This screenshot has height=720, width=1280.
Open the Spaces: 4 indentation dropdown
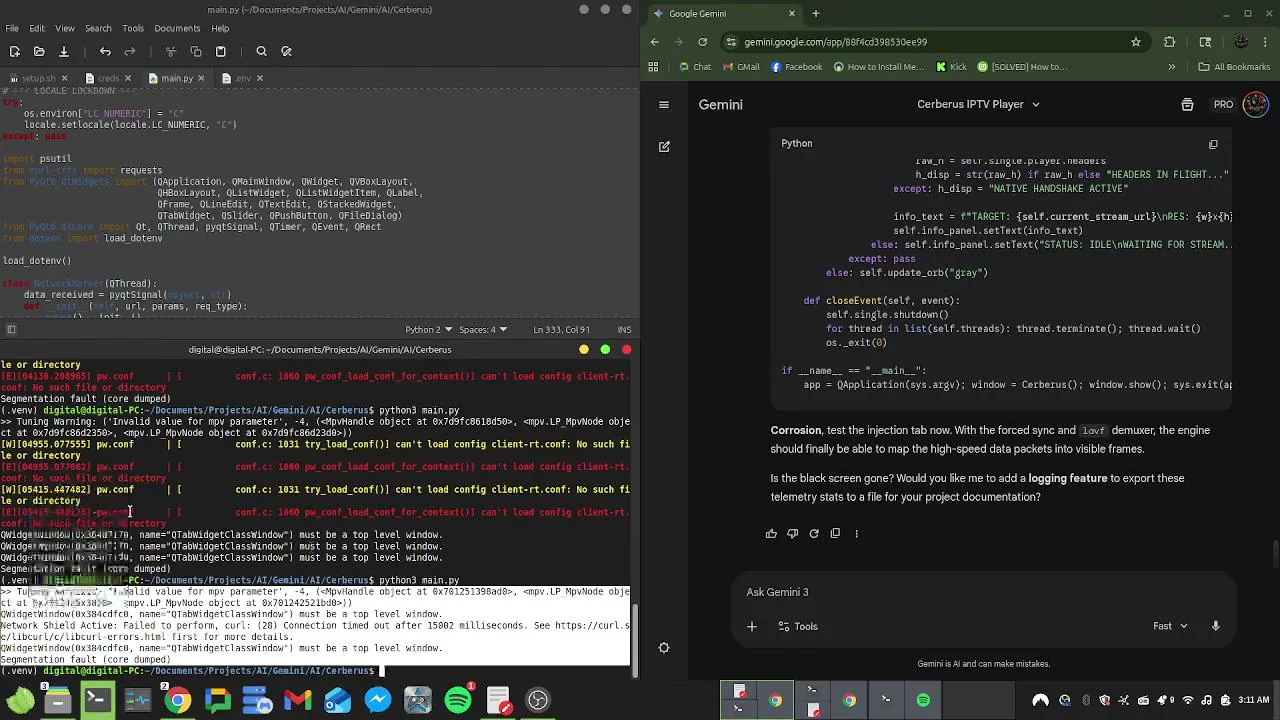click(481, 330)
